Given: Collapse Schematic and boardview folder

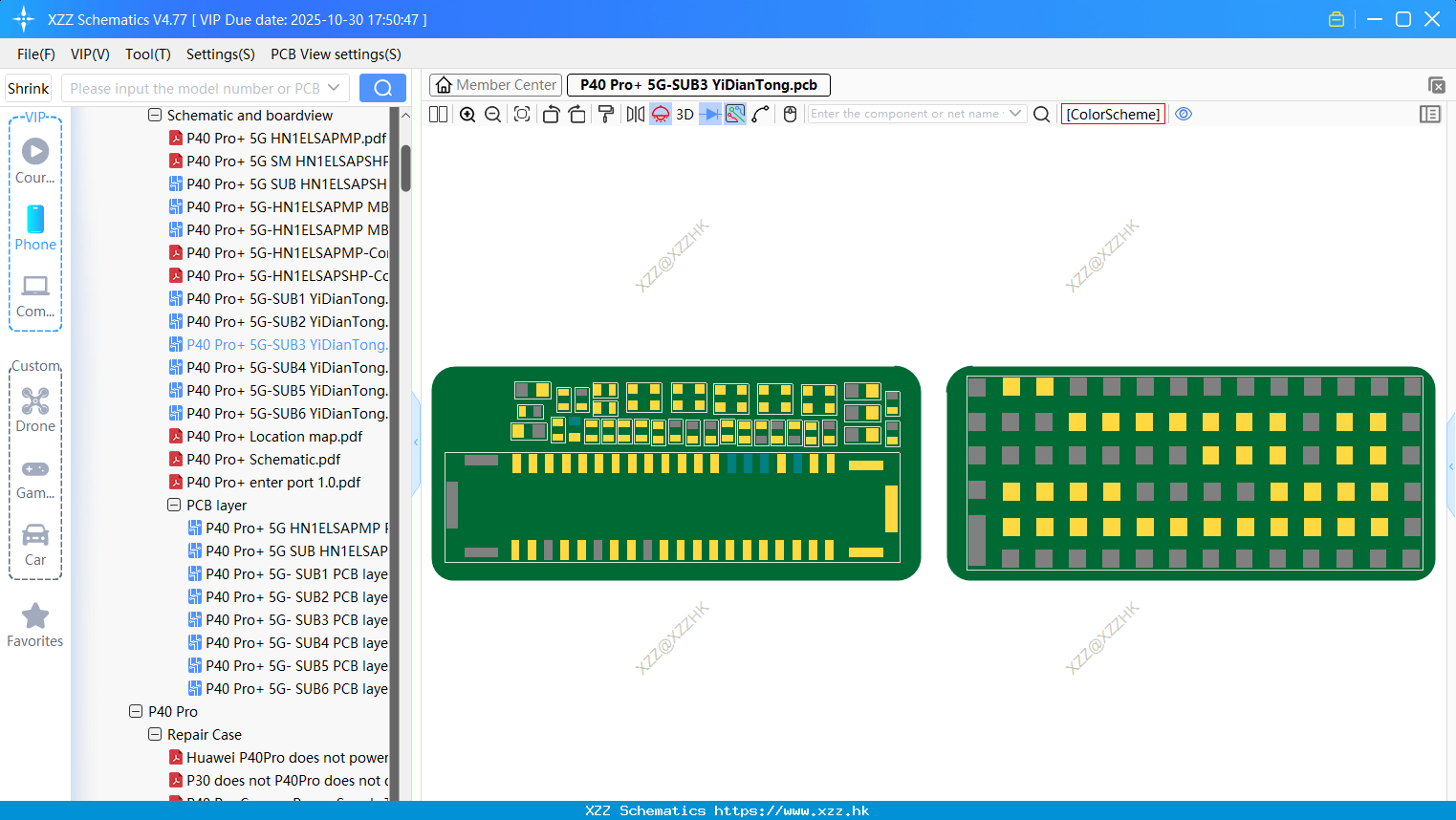Looking at the screenshot, I should tap(155, 115).
